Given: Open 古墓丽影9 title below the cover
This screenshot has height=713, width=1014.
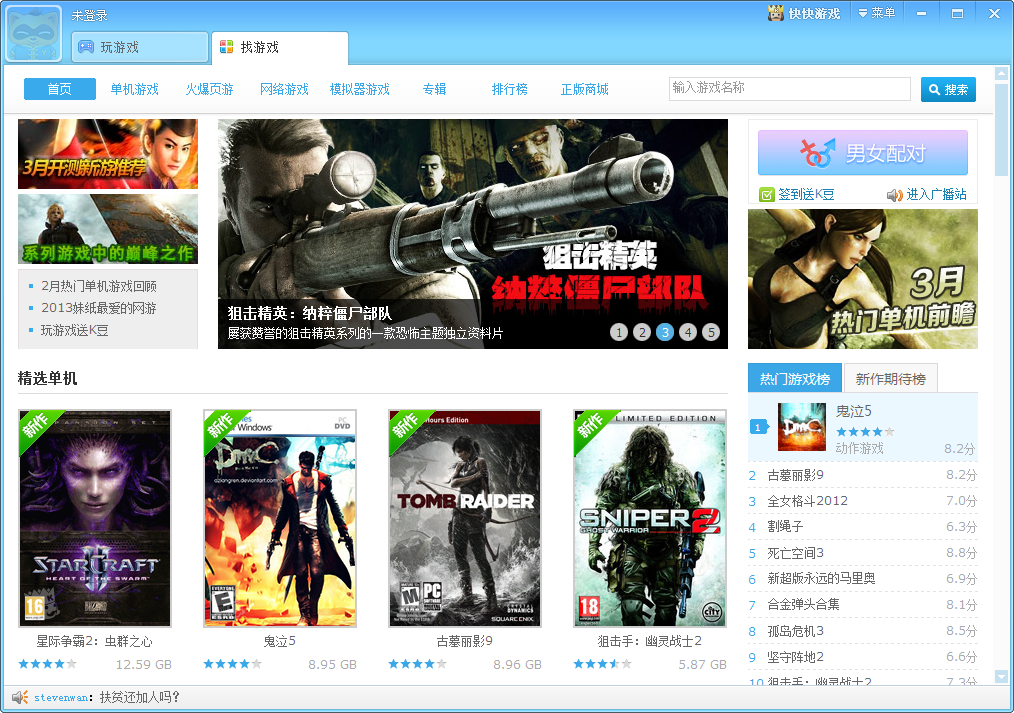Looking at the screenshot, I should (465, 641).
